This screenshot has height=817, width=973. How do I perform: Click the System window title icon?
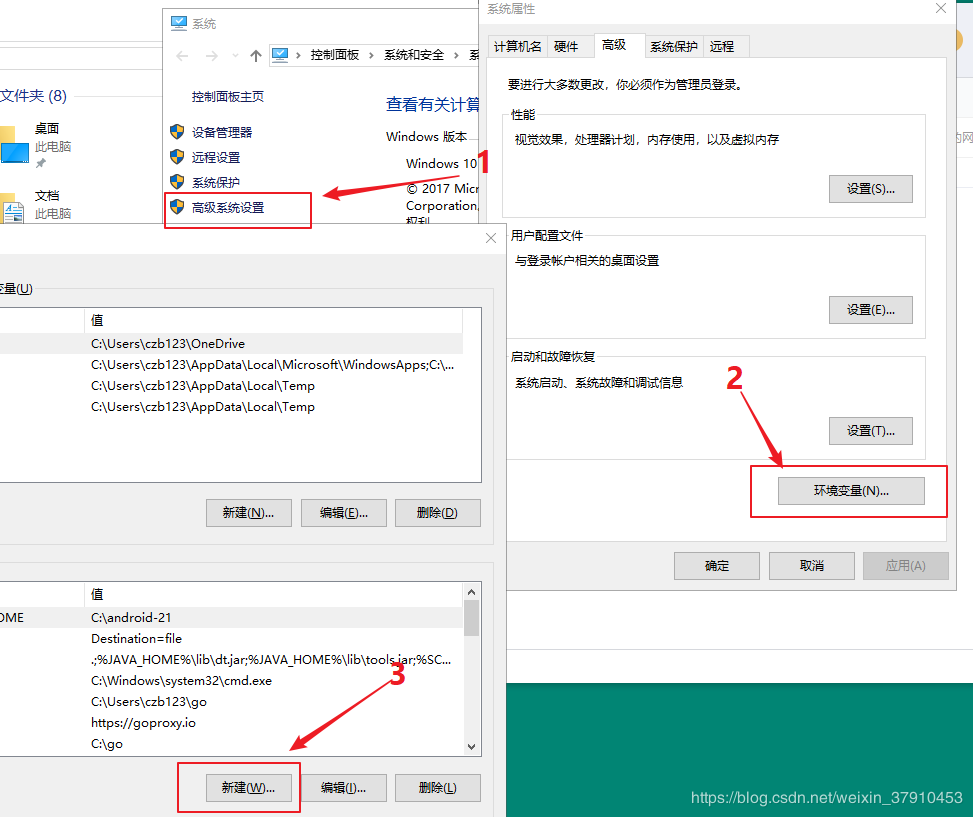tap(179, 24)
